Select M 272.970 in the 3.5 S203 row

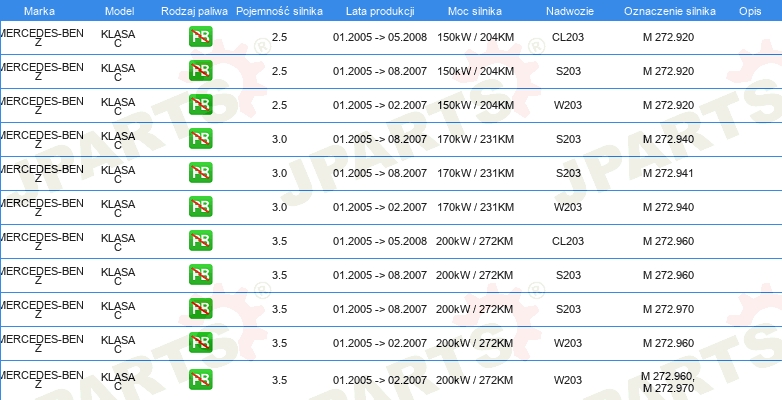click(x=668, y=309)
